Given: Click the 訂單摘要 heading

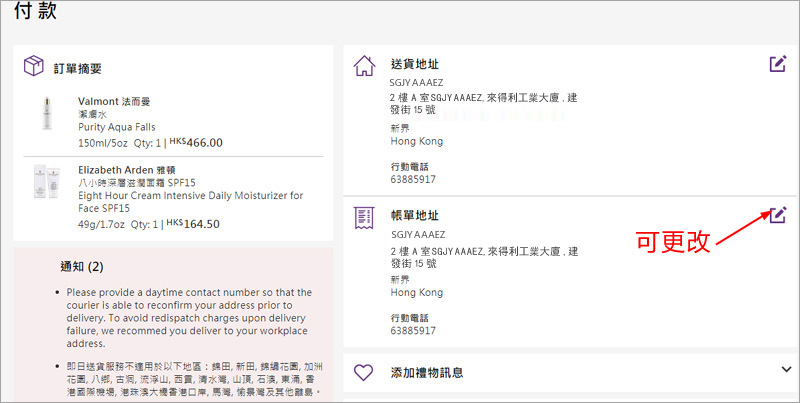Looking at the screenshot, I should 76,68.
